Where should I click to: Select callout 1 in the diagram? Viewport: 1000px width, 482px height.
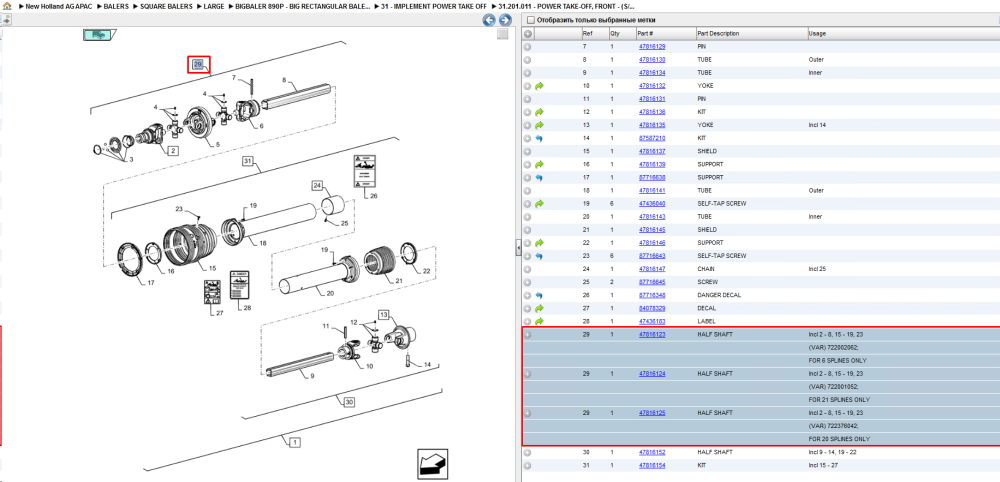point(295,441)
